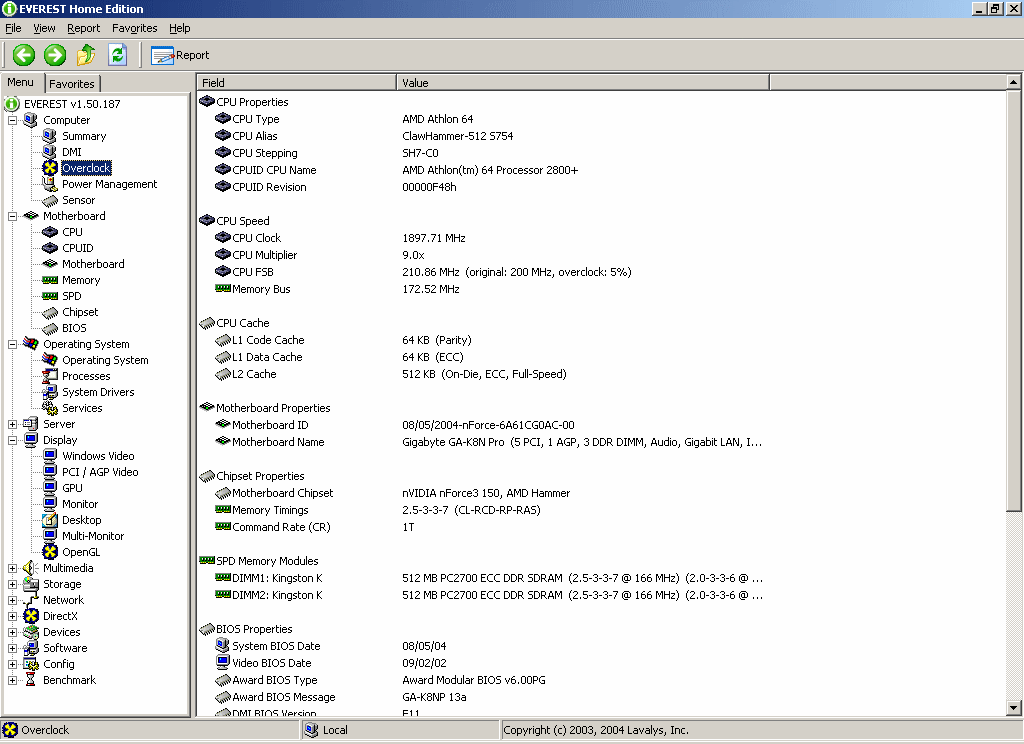Expand the Benchmark tree node
Image resolution: width=1024 pixels, height=744 pixels.
(12, 680)
